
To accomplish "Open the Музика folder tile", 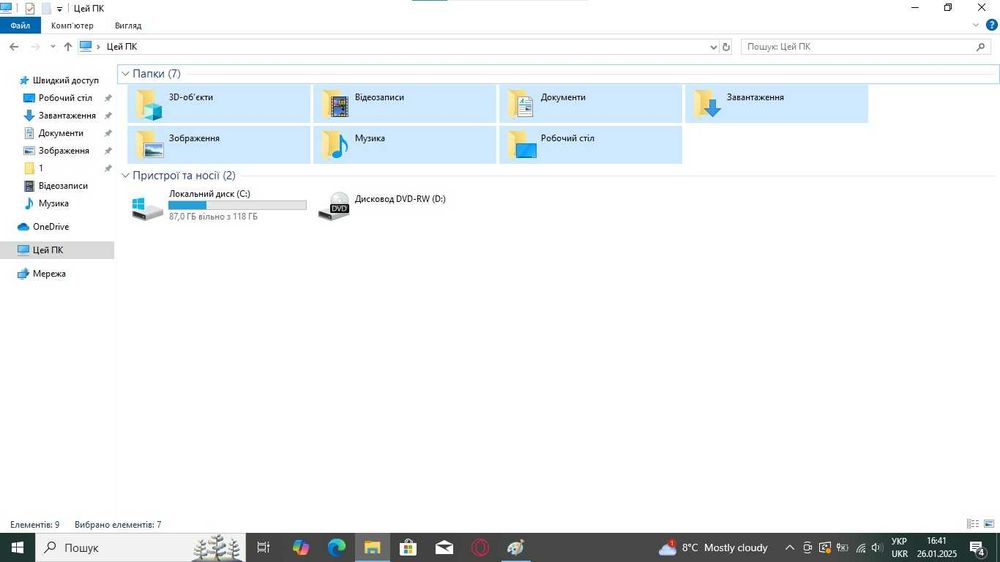I will [x=404, y=144].
